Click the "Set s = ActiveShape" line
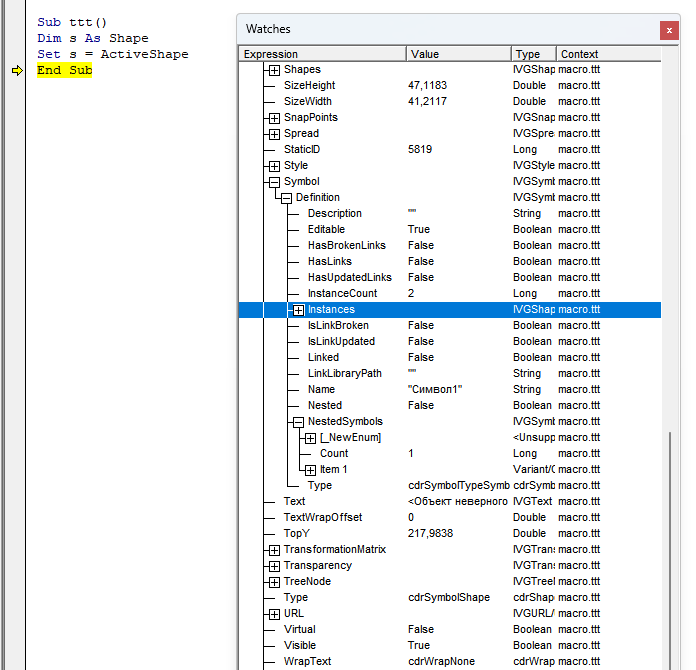Viewport: 696px width, 670px height. pyautogui.click(x=113, y=54)
